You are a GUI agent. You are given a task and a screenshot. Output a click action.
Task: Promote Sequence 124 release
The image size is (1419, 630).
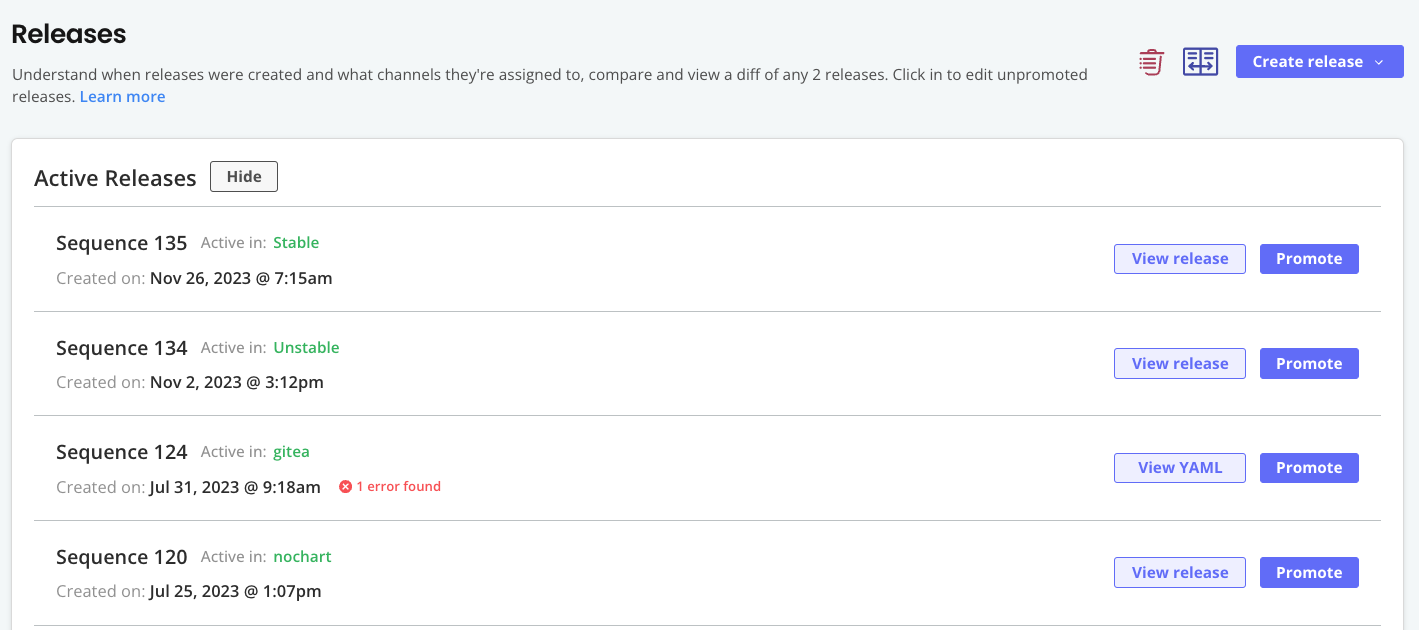click(x=1308, y=468)
